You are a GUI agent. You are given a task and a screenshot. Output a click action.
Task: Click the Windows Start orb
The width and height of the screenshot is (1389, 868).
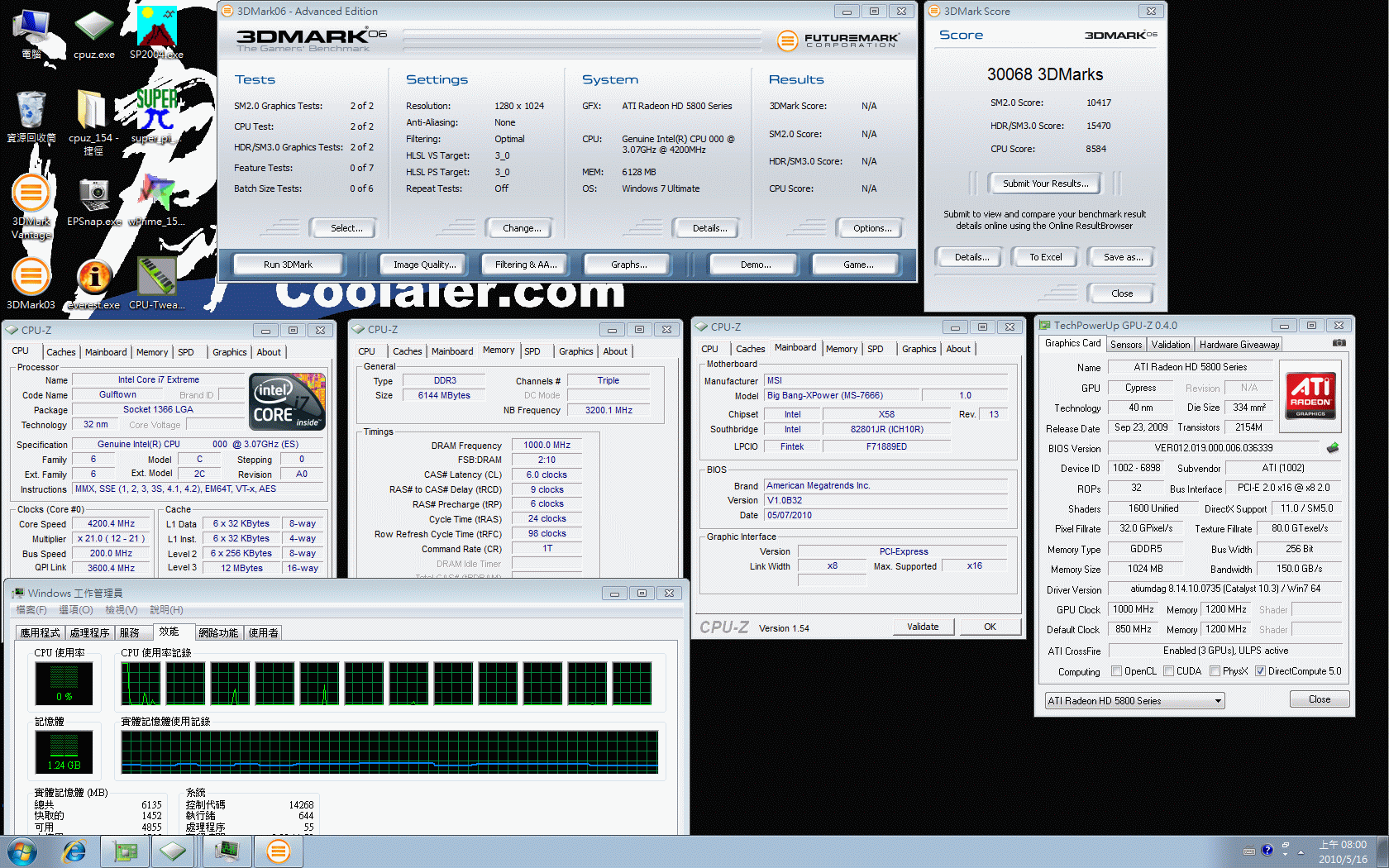[x=22, y=851]
